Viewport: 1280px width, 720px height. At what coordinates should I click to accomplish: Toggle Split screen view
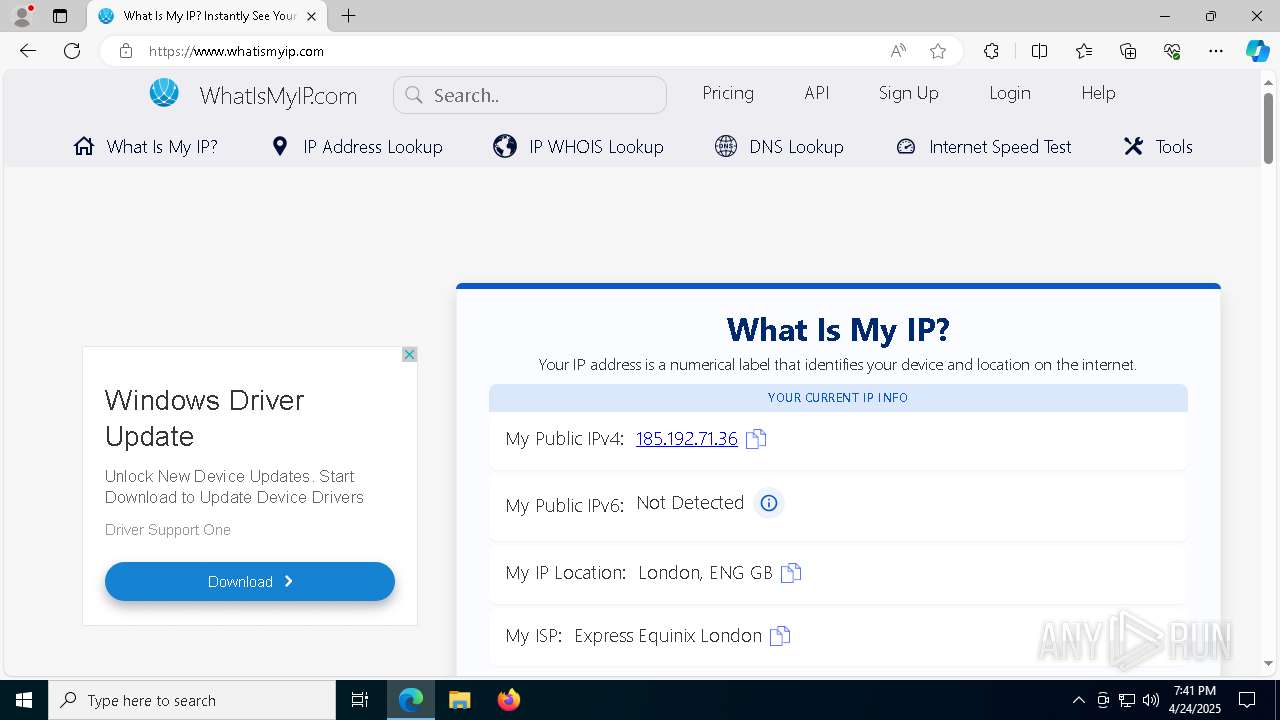tap(1039, 51)
